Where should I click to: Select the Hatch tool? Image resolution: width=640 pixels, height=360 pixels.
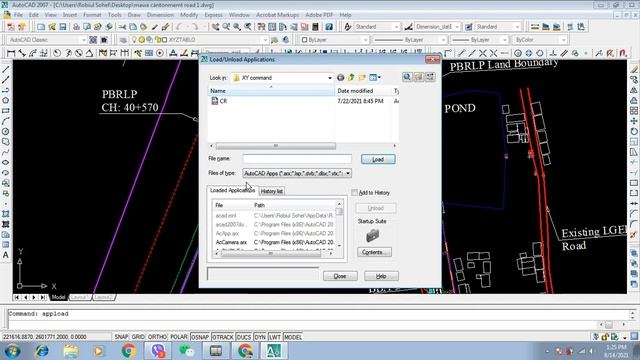point(6,214)
